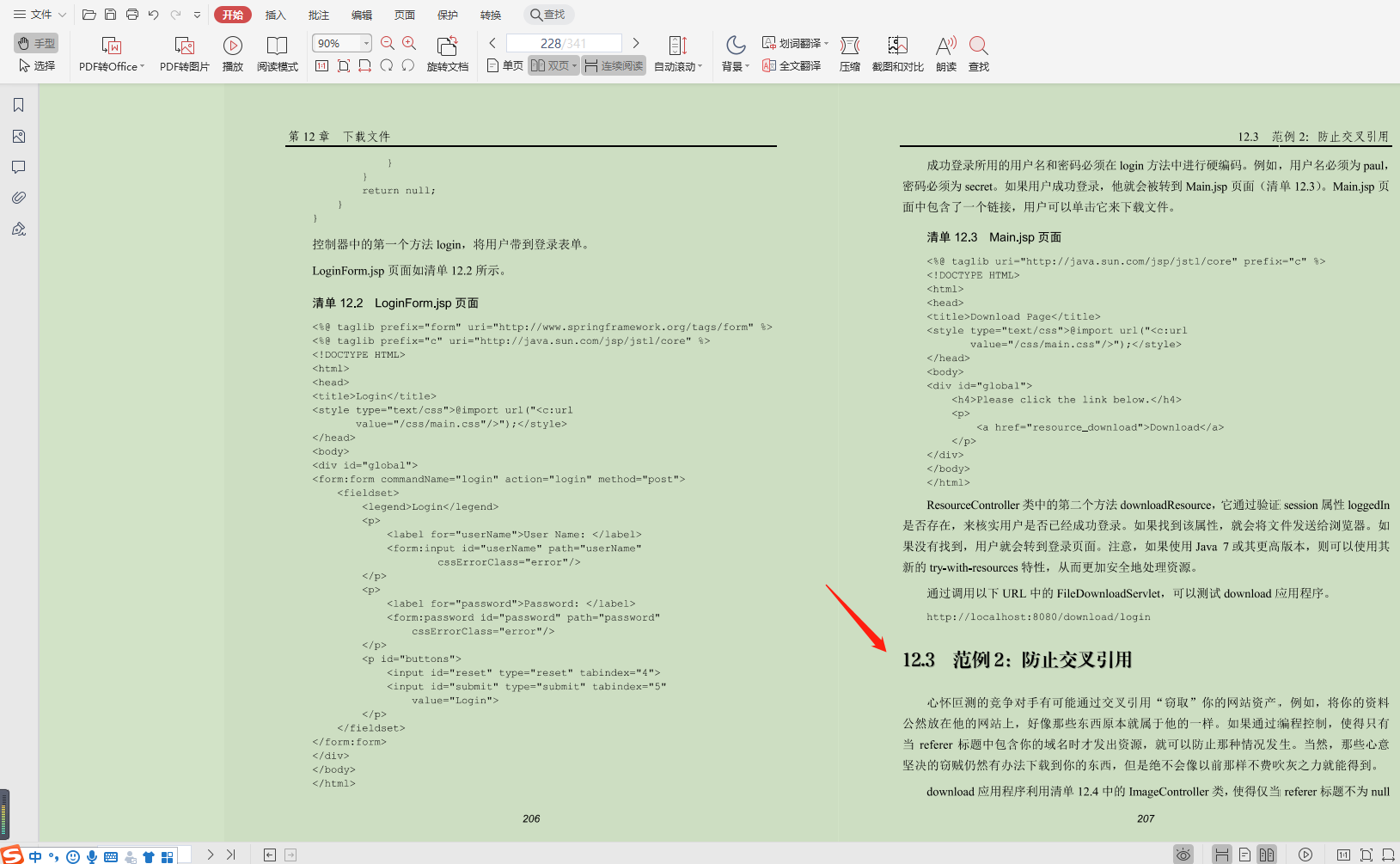Screen dimensions: 1400x864
Task: Rotate document with 旋转文档
Action: click(448, 53)
